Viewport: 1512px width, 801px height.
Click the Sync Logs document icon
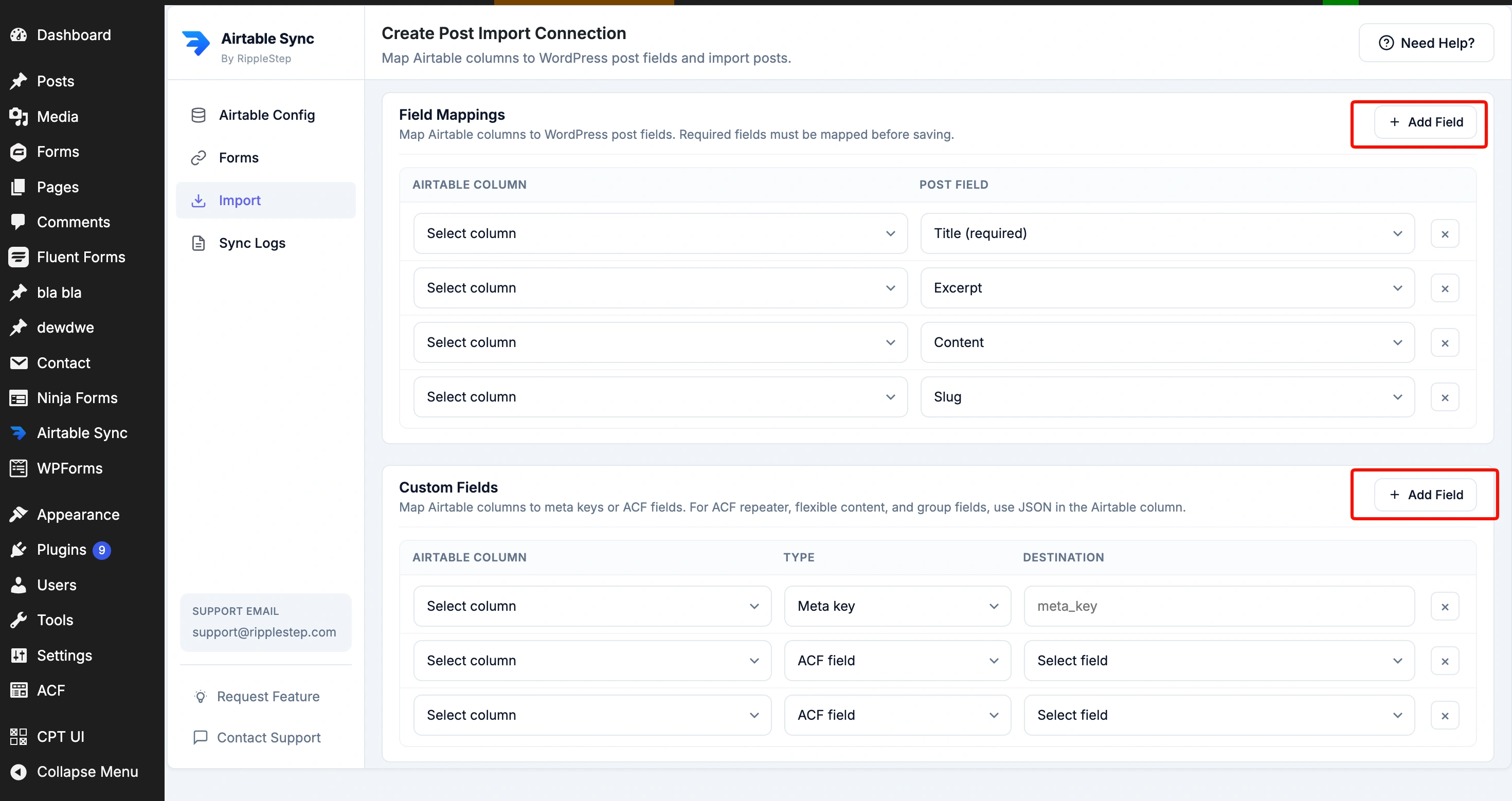pos(199,243)
